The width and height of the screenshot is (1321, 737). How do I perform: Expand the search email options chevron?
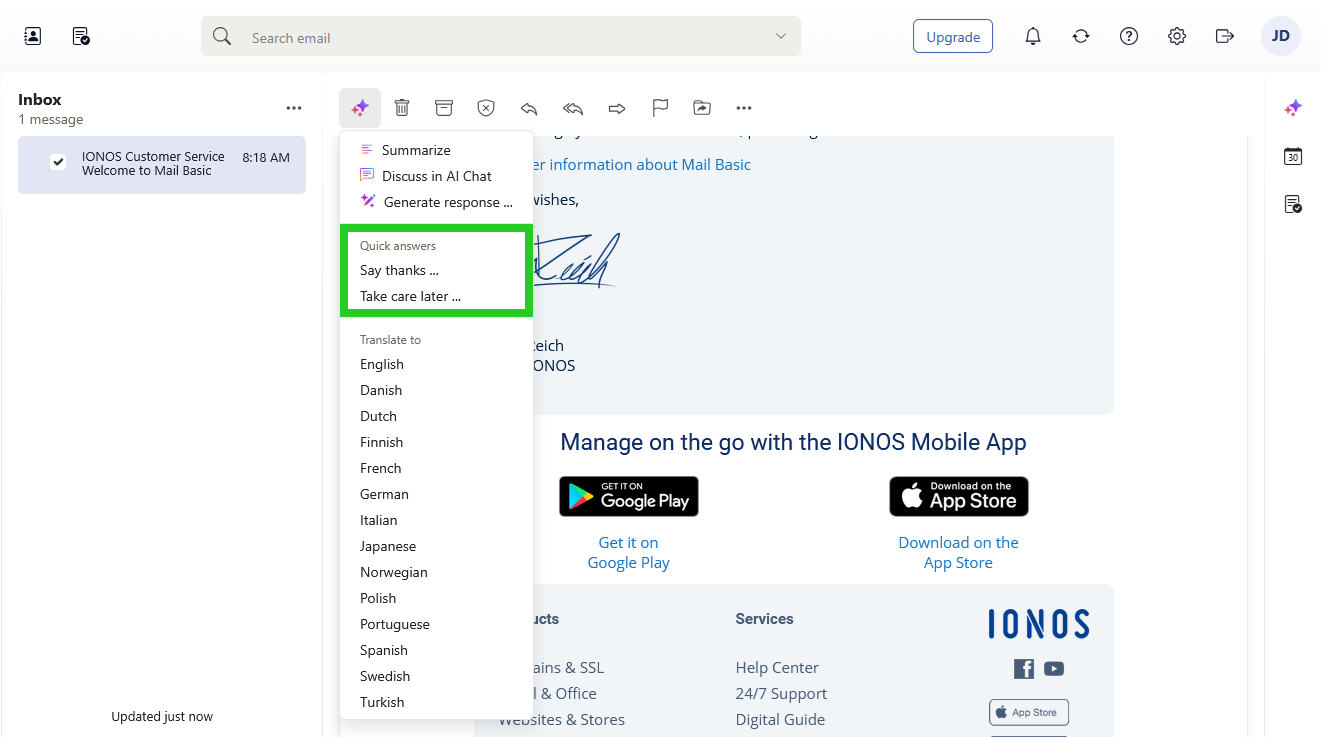(x=780, y=35)
